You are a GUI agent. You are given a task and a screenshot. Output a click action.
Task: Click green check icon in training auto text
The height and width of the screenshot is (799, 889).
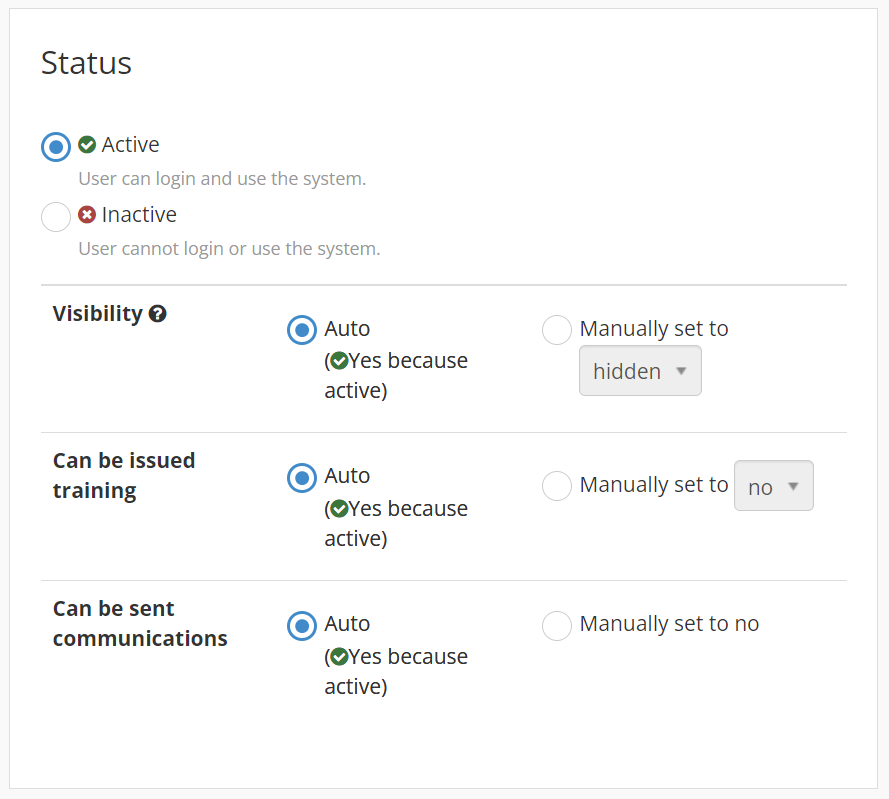click(339, 509)
